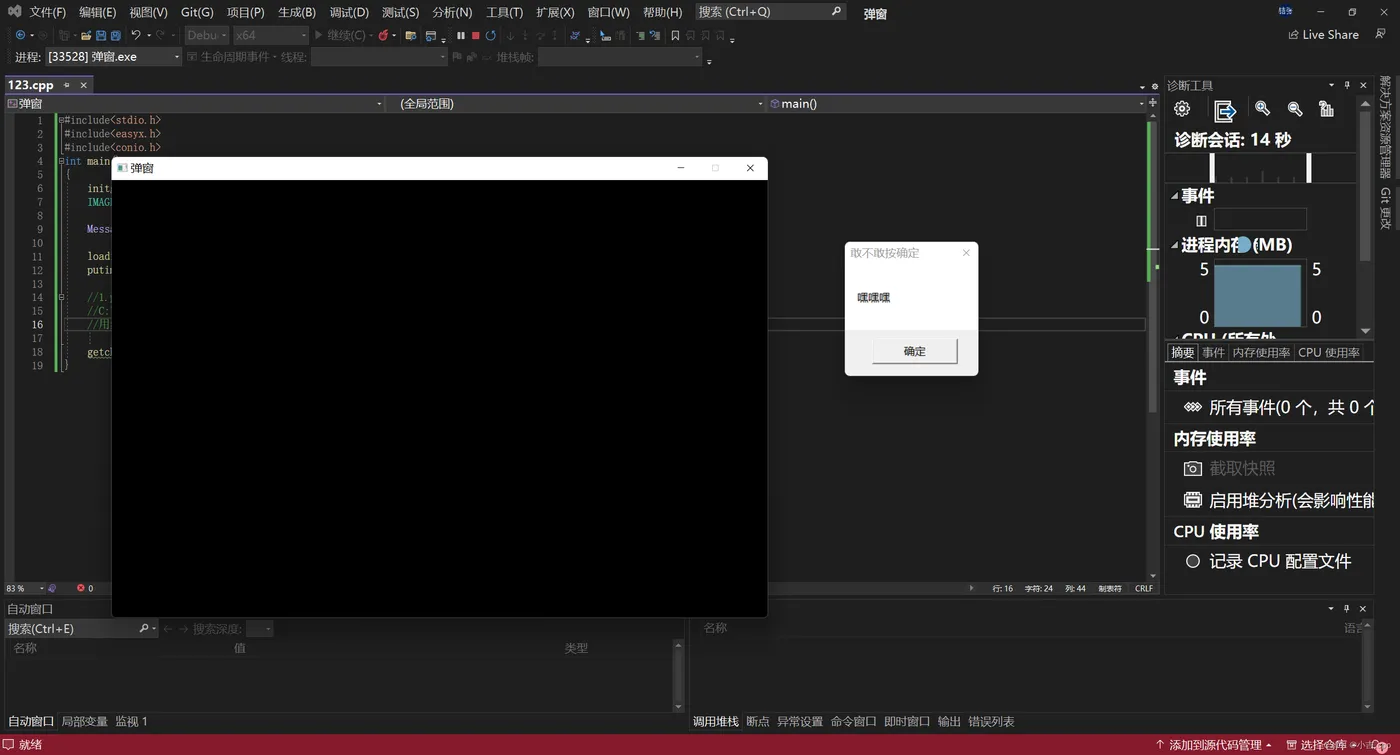
Task: Click Zoom In magnifier in diagnostic tools
Action: [1263, 109]
